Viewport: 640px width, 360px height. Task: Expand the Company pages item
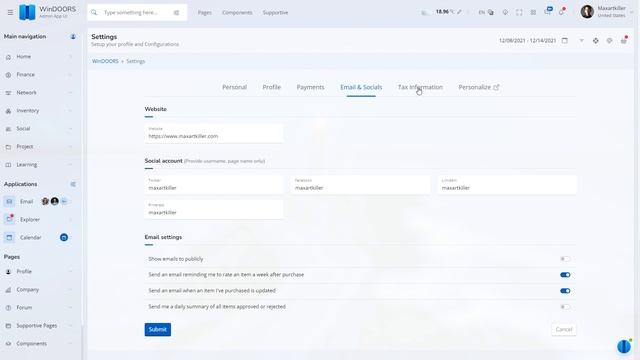[40, 289]
